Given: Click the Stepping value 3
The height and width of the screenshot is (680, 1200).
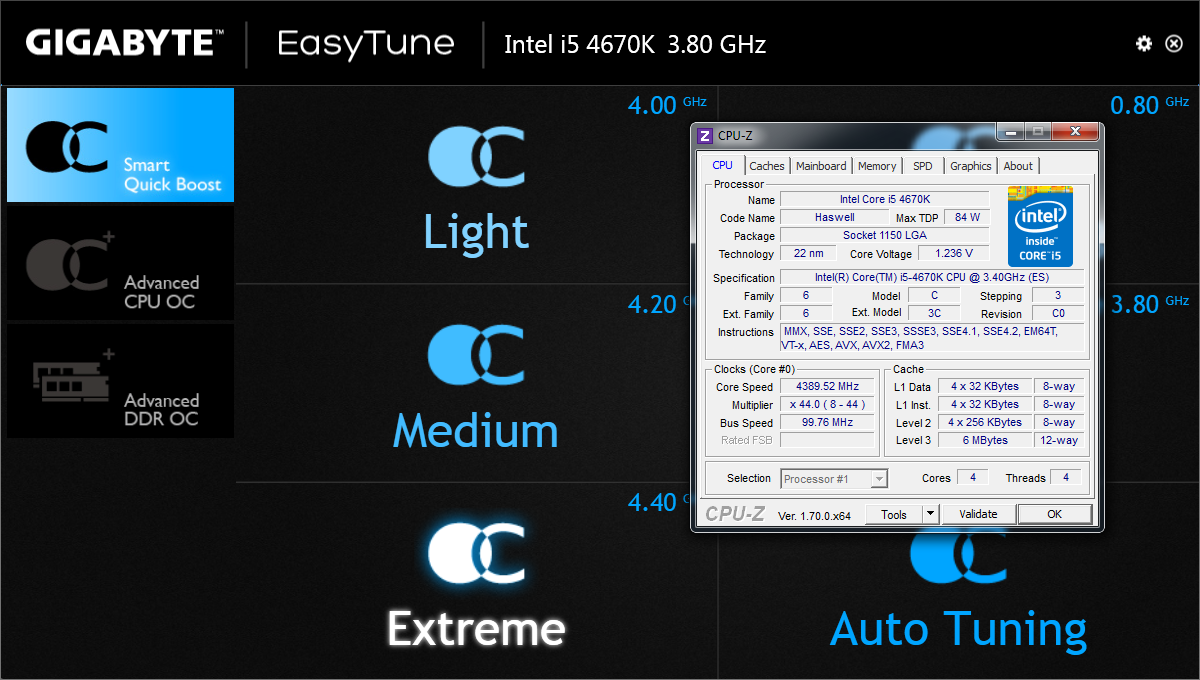Looking at the screenshot, I should 1058,295.
